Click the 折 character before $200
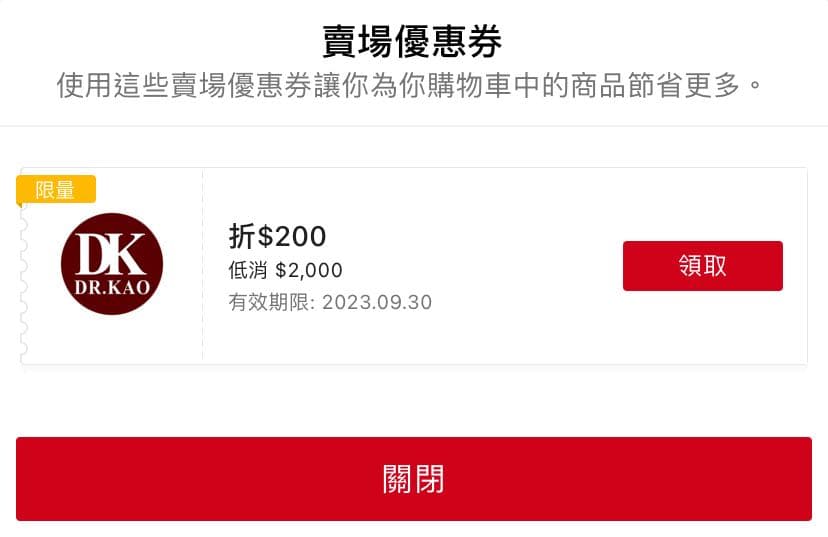 [x=241, y=236]
